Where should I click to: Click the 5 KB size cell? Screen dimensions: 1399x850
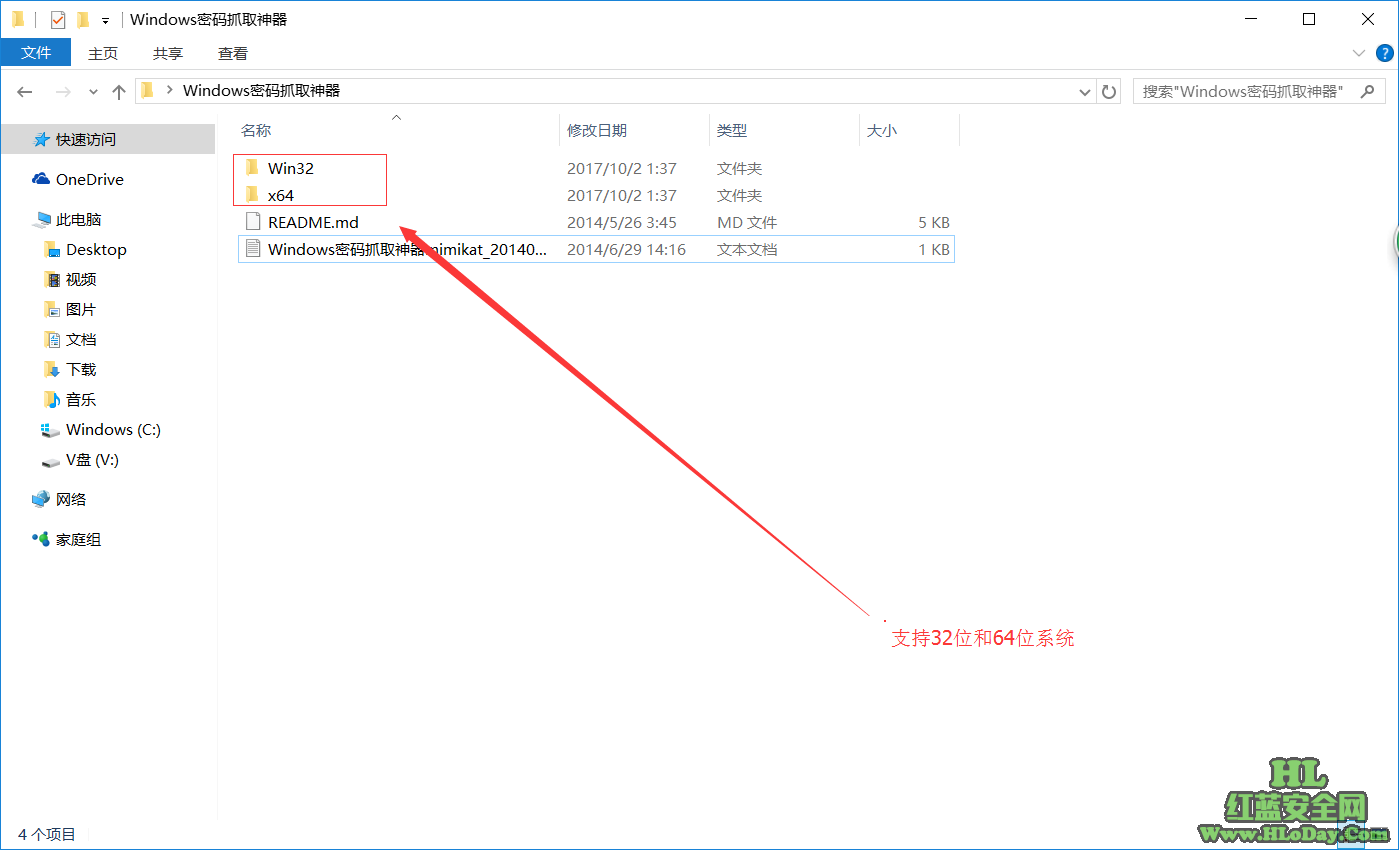pyautogui.click(x=934, y=223)
